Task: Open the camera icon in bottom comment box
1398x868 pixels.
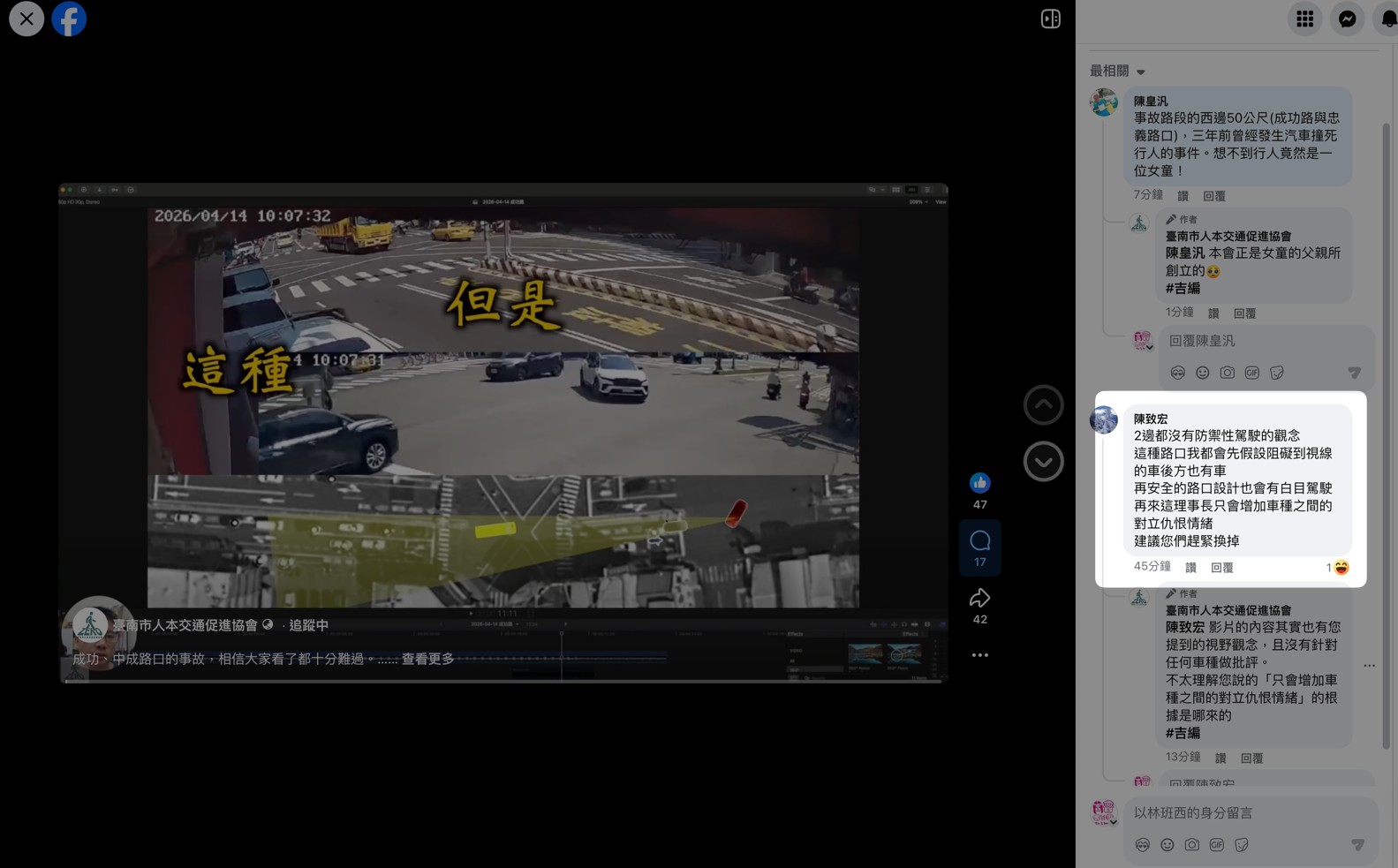Action: (x=1191, y=845)
